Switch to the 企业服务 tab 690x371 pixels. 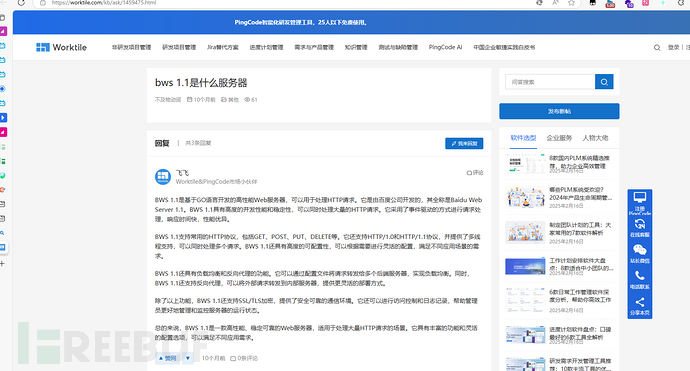pos(559,138)
